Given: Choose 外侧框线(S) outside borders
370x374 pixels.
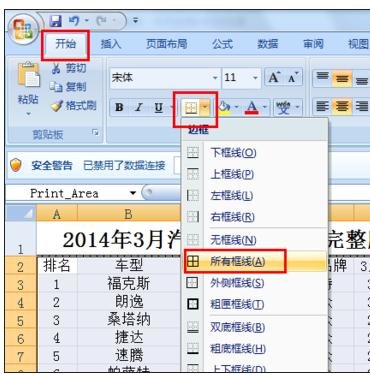Looking at the screenshot, I should 254,283.
